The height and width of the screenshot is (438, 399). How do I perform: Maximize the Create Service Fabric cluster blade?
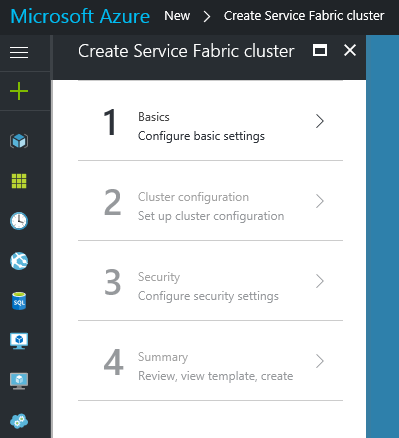click(320, 51)
